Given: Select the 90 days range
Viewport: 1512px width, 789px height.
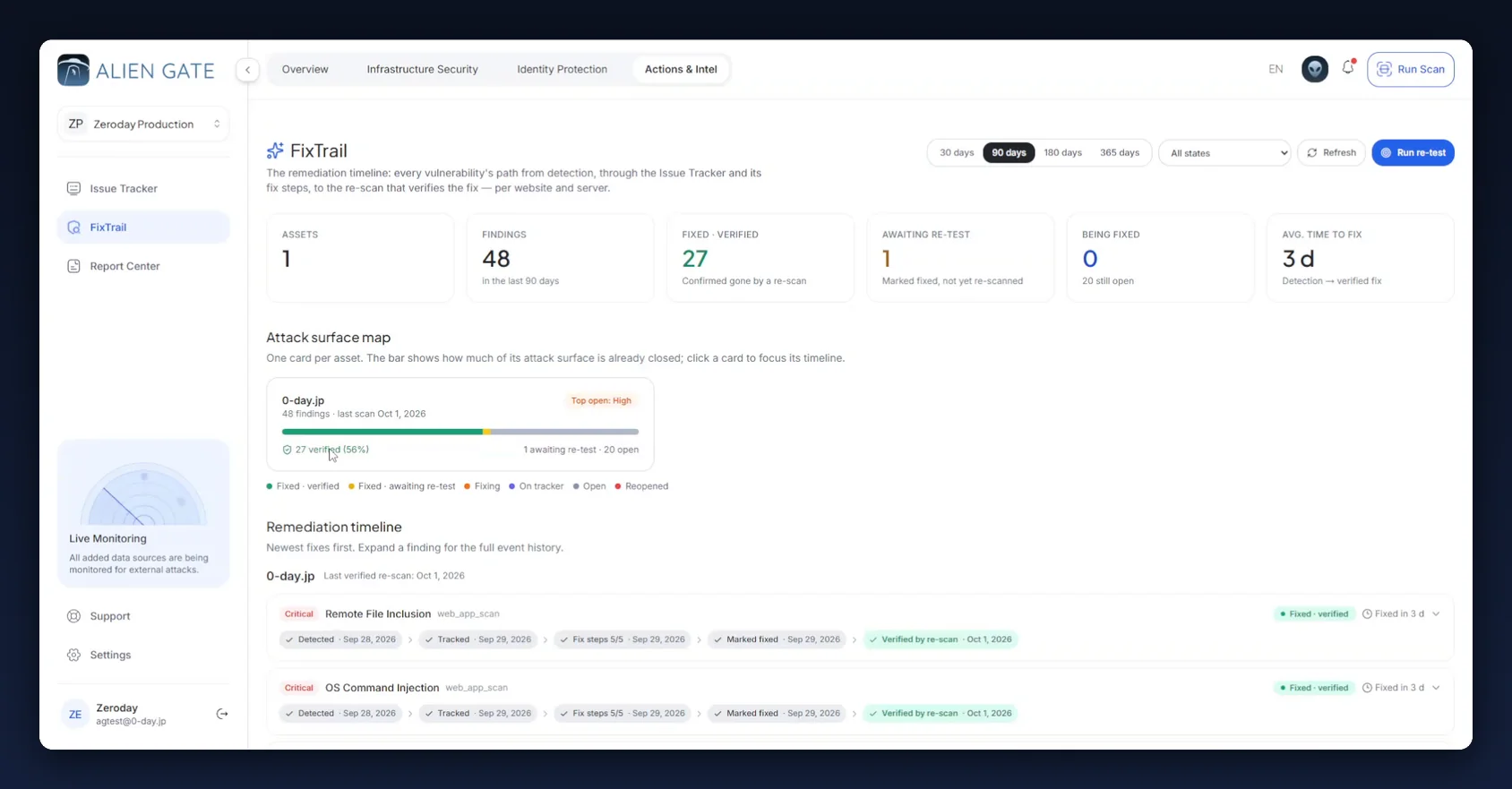Looking at the screenshot, I should pos(1009,152).
